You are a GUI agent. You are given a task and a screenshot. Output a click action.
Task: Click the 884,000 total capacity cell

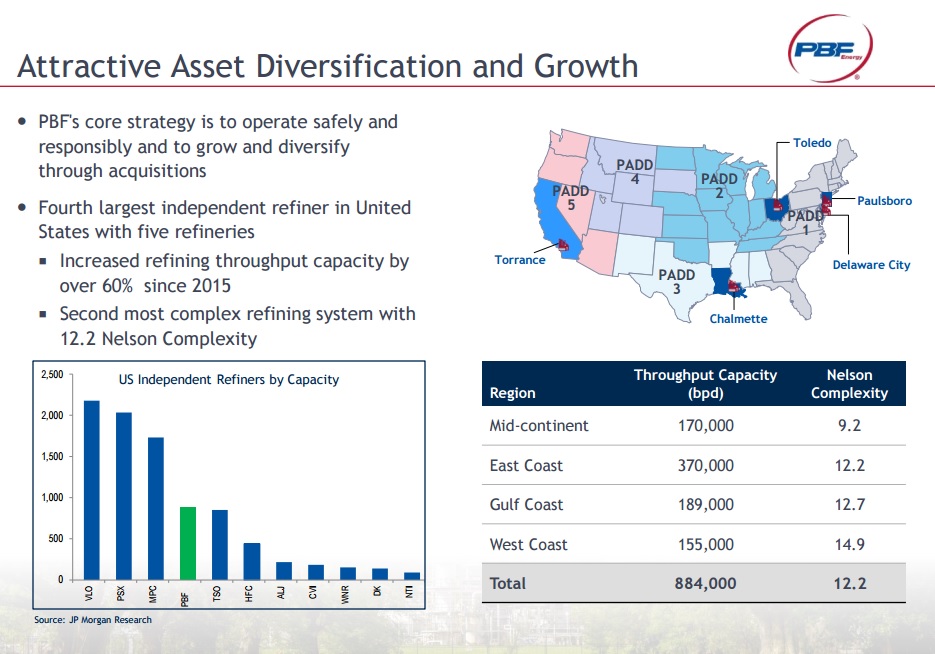[x=705, y=583]
